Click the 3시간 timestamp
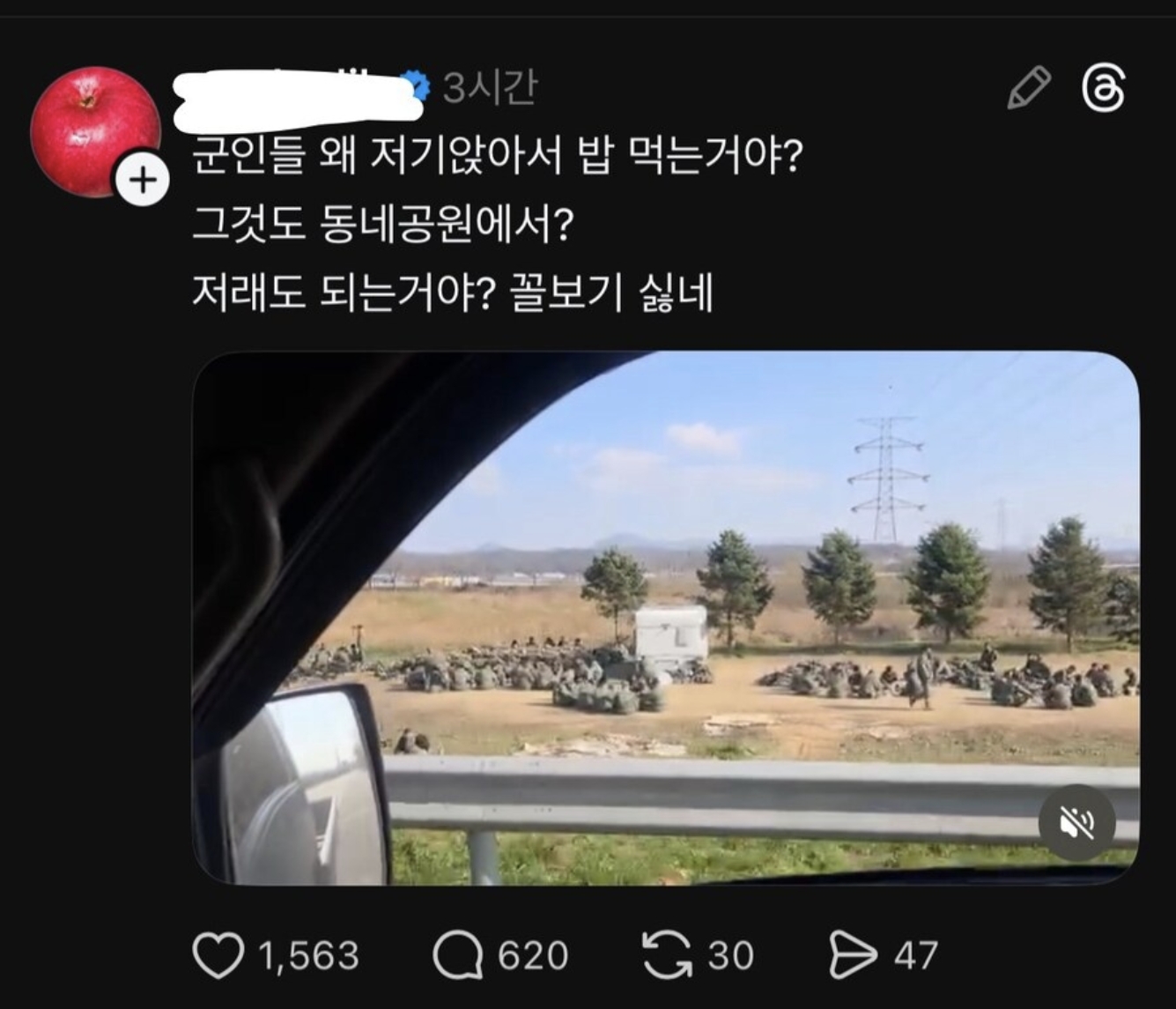This screenshot has width=1176, height=1009. pyautogui.click(x=489, y=87)
